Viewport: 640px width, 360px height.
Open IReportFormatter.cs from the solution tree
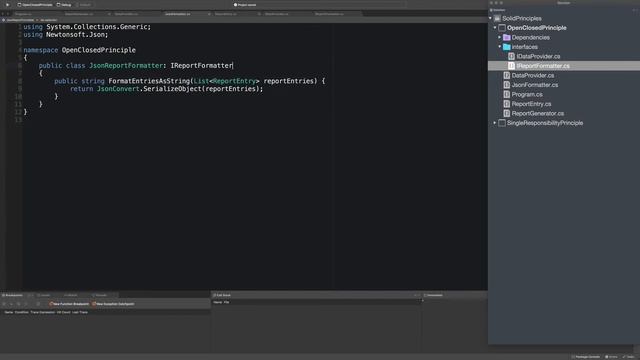tap(542, 66)
